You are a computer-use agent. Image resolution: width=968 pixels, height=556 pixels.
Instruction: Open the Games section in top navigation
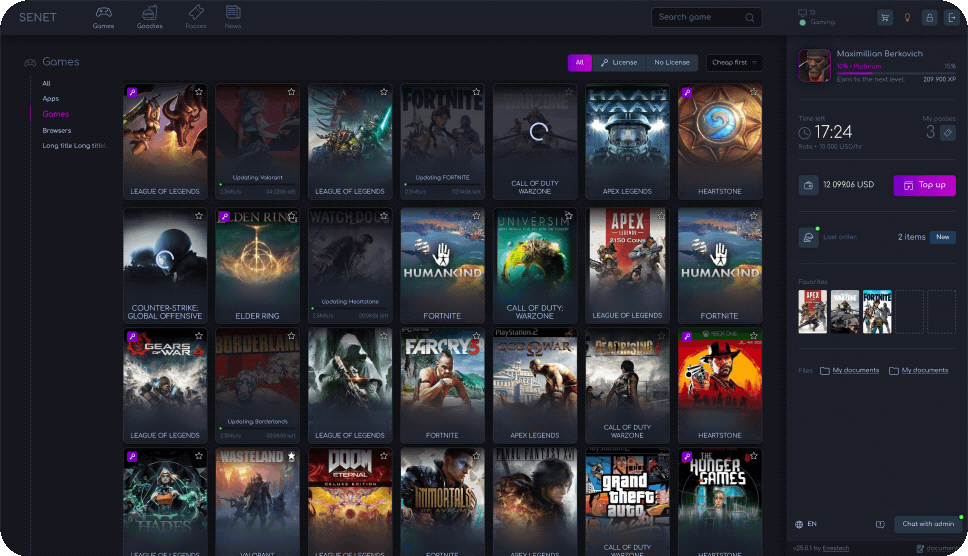(103, 17)
